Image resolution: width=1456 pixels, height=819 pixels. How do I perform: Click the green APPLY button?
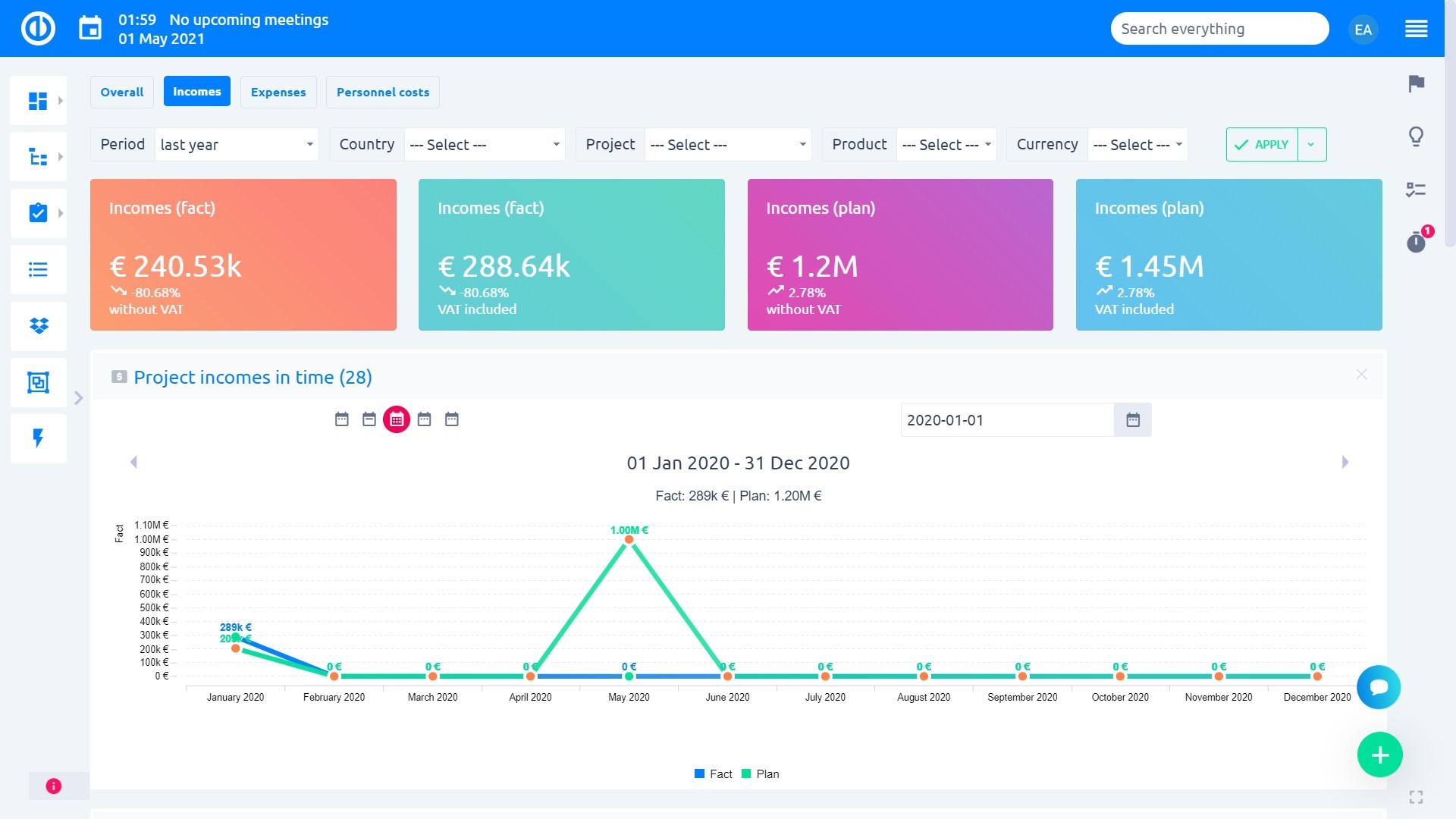click(x=1262, y=144)
